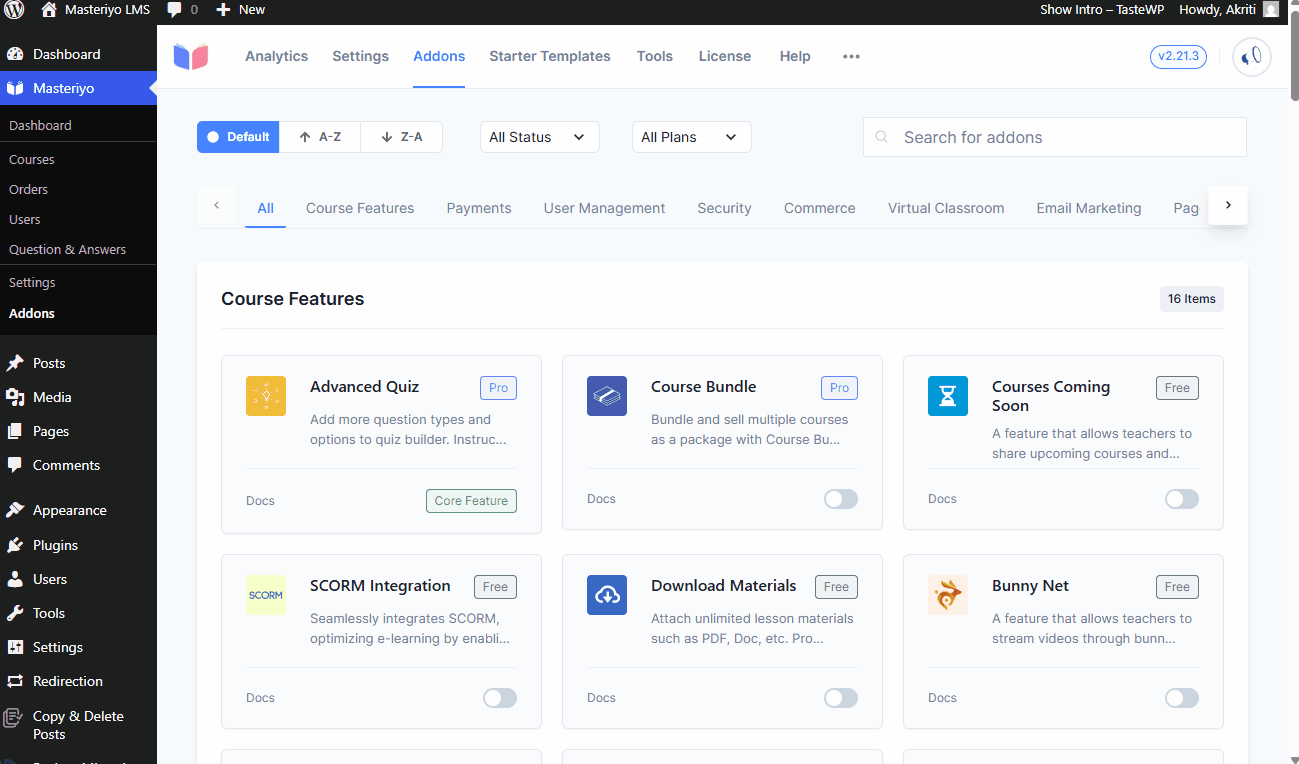Click the Pages icon in sidebar
Image resolution: width=1299 pixels, height=764 pixels.
[x=15, y=431]
